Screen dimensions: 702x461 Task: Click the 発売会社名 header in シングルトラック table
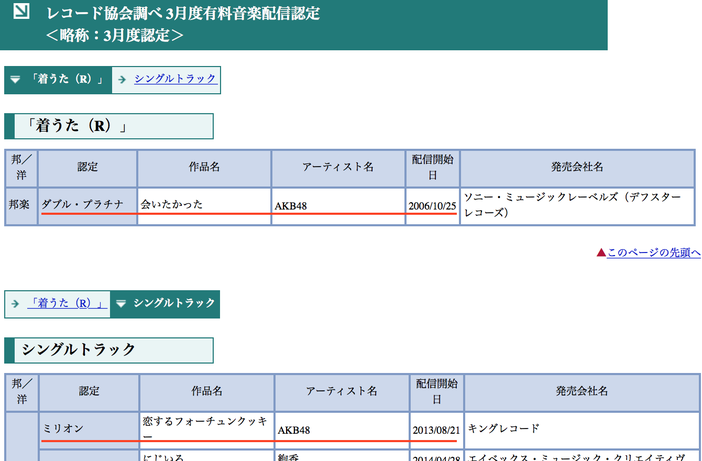(582, 392)
